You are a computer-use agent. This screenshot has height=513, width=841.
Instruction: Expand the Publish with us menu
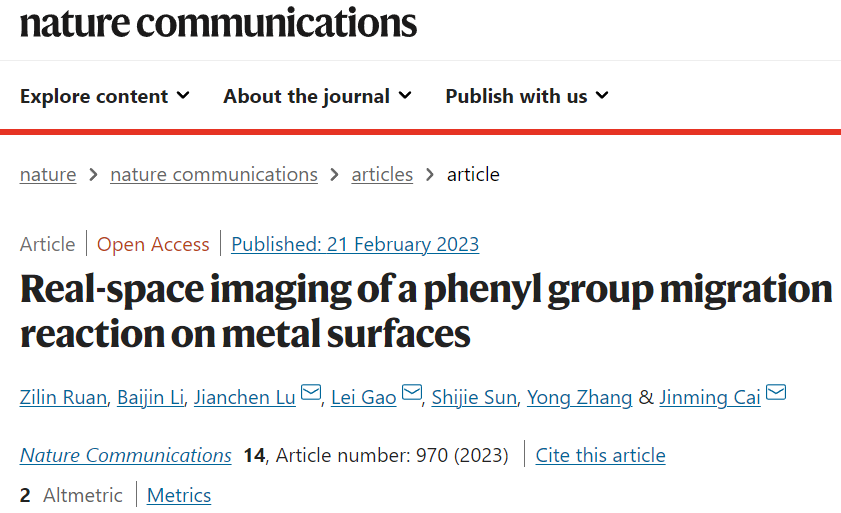[x=527, y=96]
